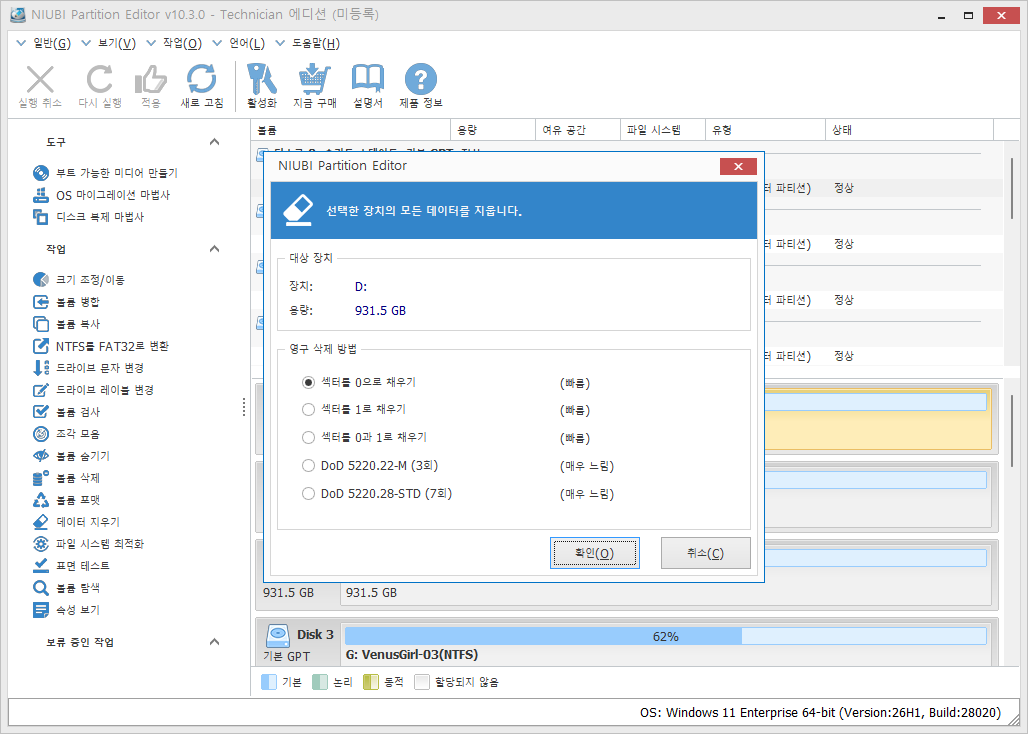This screenshot has width=1028, height=734.
Task: Choose 볼륨 삭제 in sidebar
Action: pyautogui.click(x=66, y=478)
